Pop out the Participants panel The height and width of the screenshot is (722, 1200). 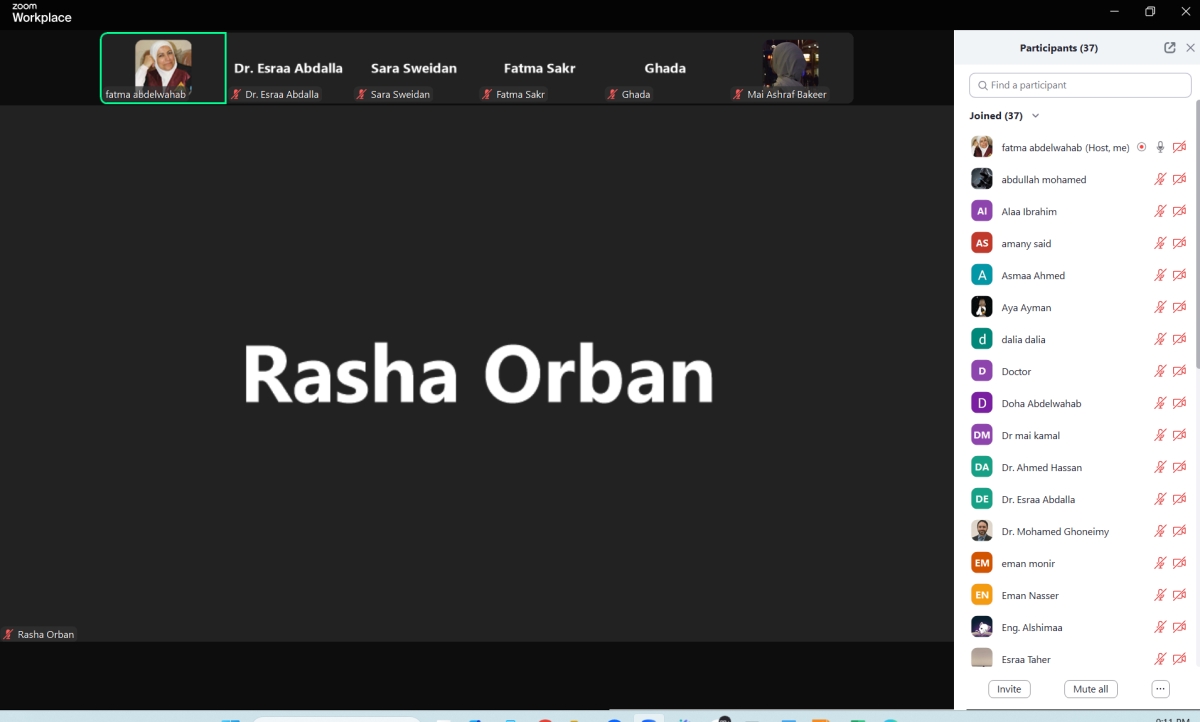(1169, 48)
